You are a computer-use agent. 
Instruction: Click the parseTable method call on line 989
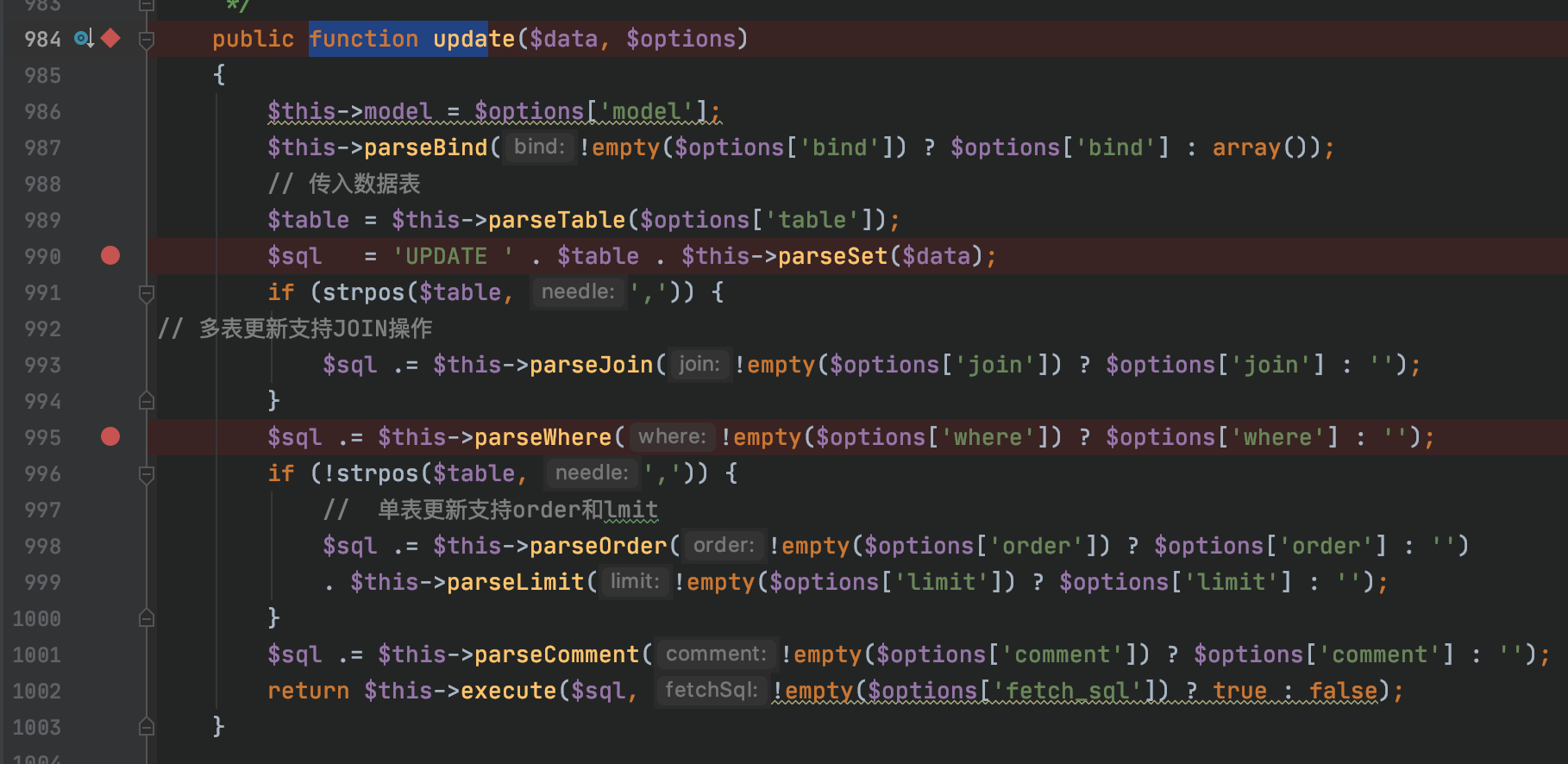tap(556, 220)
